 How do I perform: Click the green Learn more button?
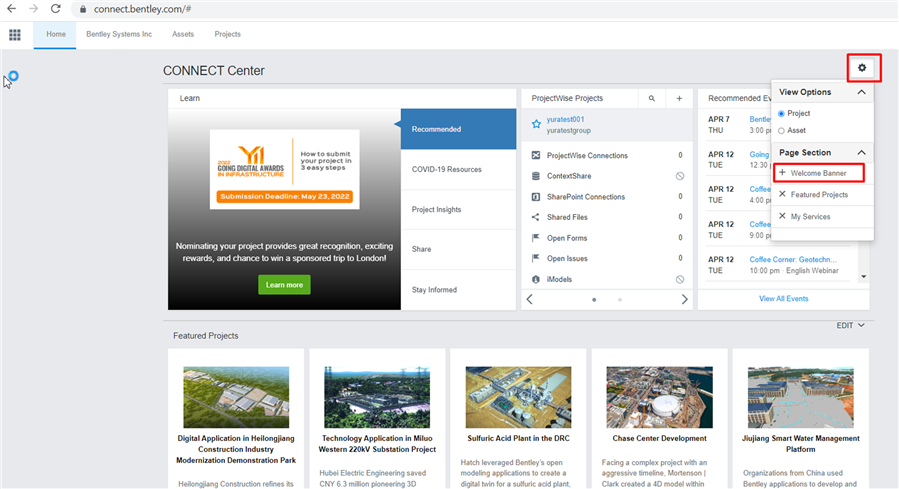(x=284, y=285)
